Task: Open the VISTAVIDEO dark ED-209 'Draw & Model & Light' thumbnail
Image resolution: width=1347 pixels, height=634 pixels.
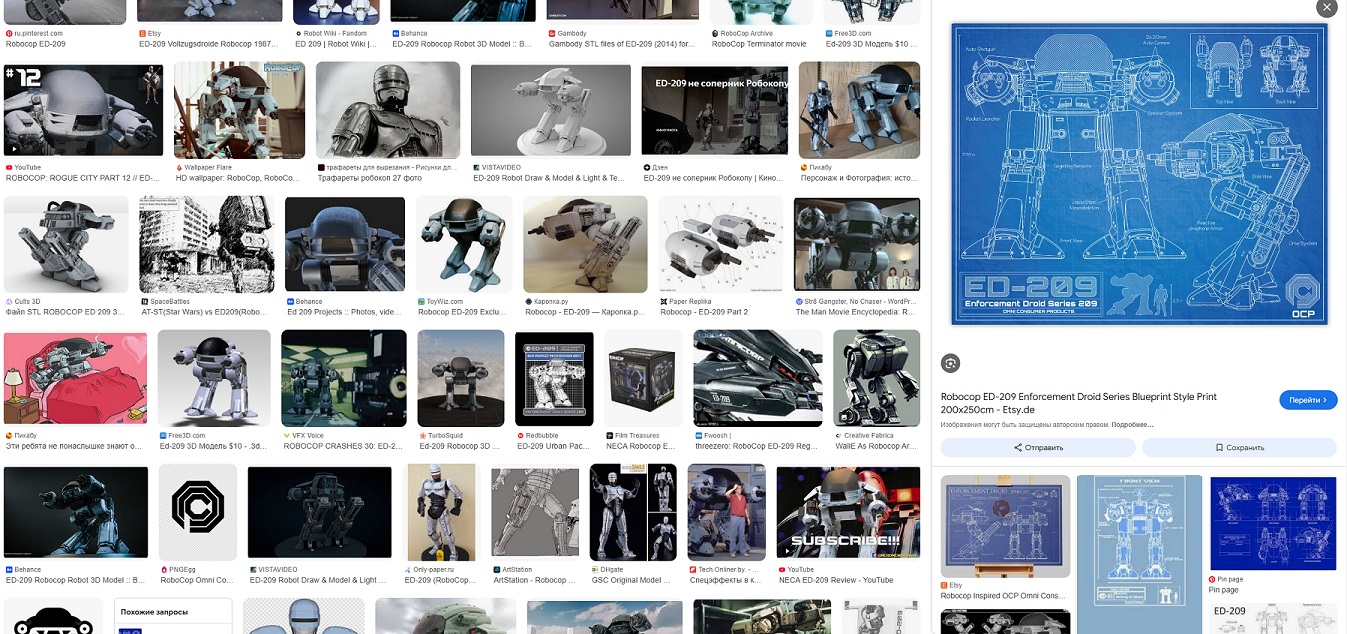Action: [319, 513]
